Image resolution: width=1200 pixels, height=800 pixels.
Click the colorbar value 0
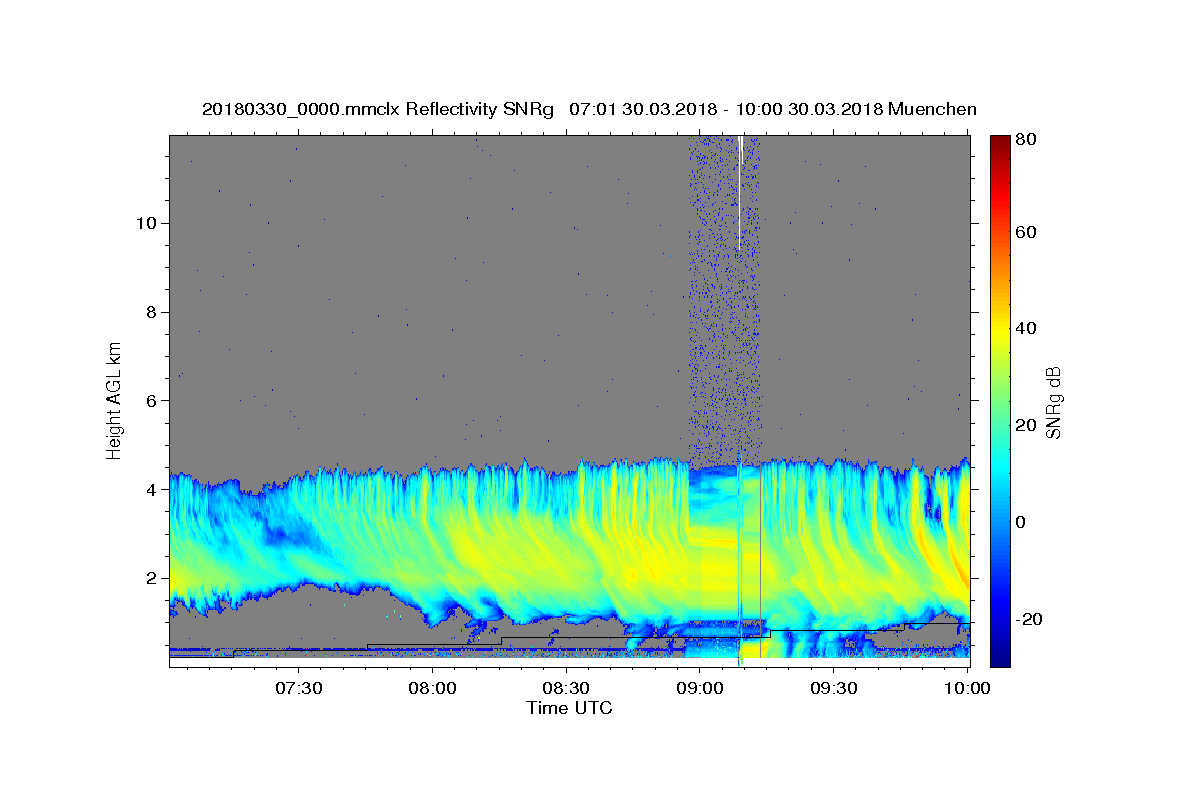(1021, 523)
